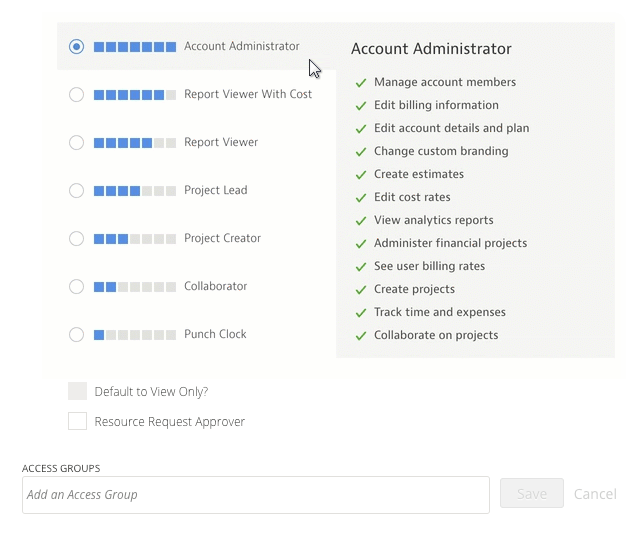Viewport: 638px width, 536px height.
Task: Click the Account Administrator permission level bar
Action: (135, 47)
